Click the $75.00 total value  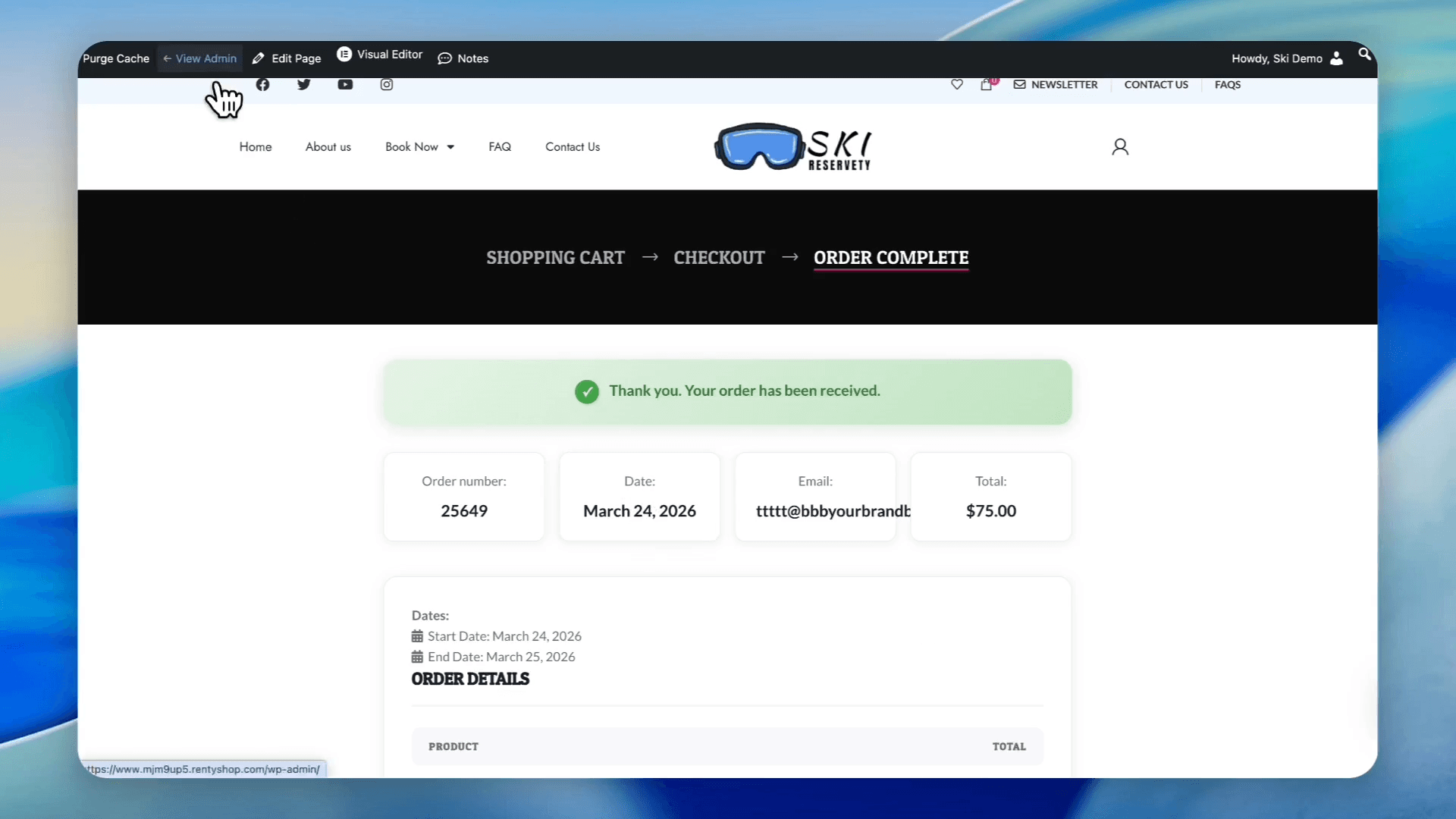(x=991, y=511)
